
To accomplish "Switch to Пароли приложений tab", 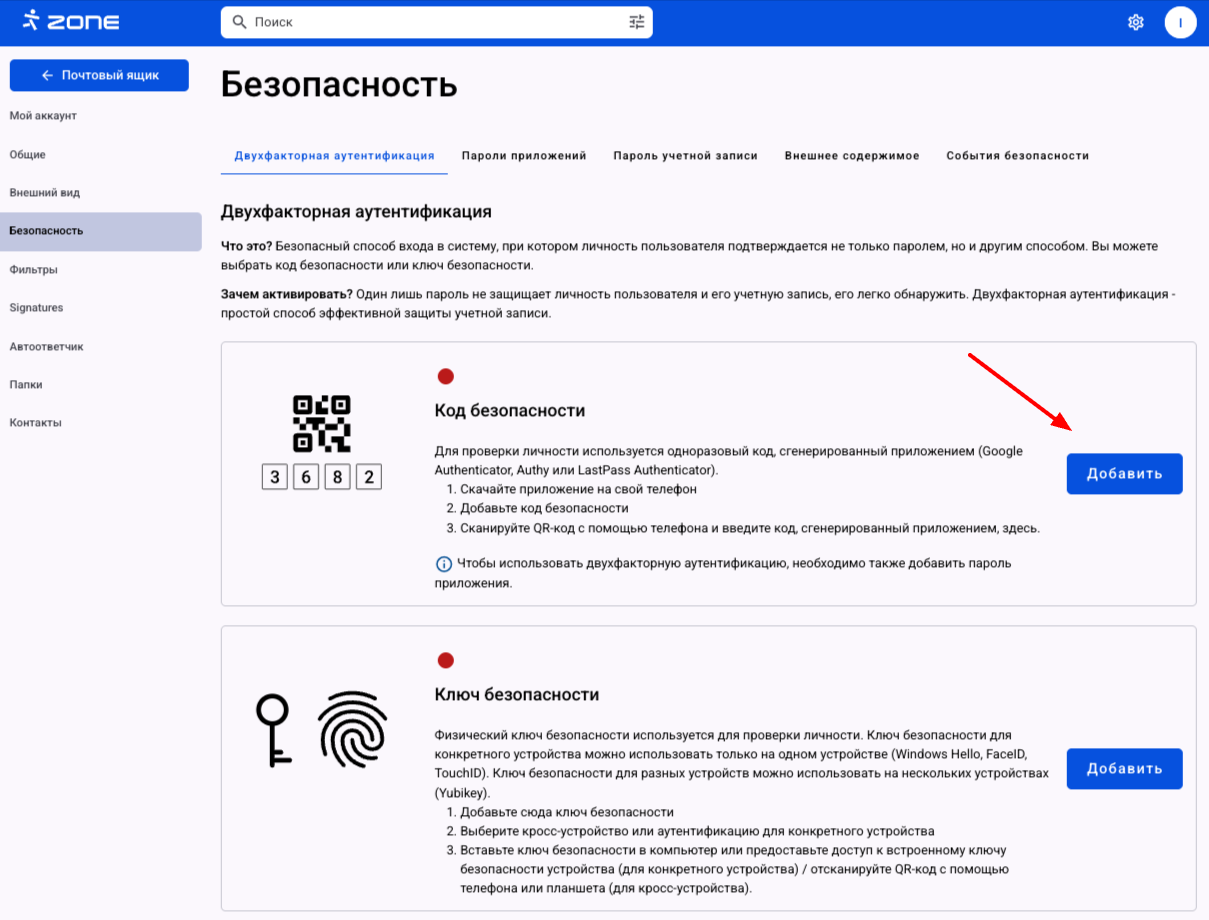I will [524, 156].
